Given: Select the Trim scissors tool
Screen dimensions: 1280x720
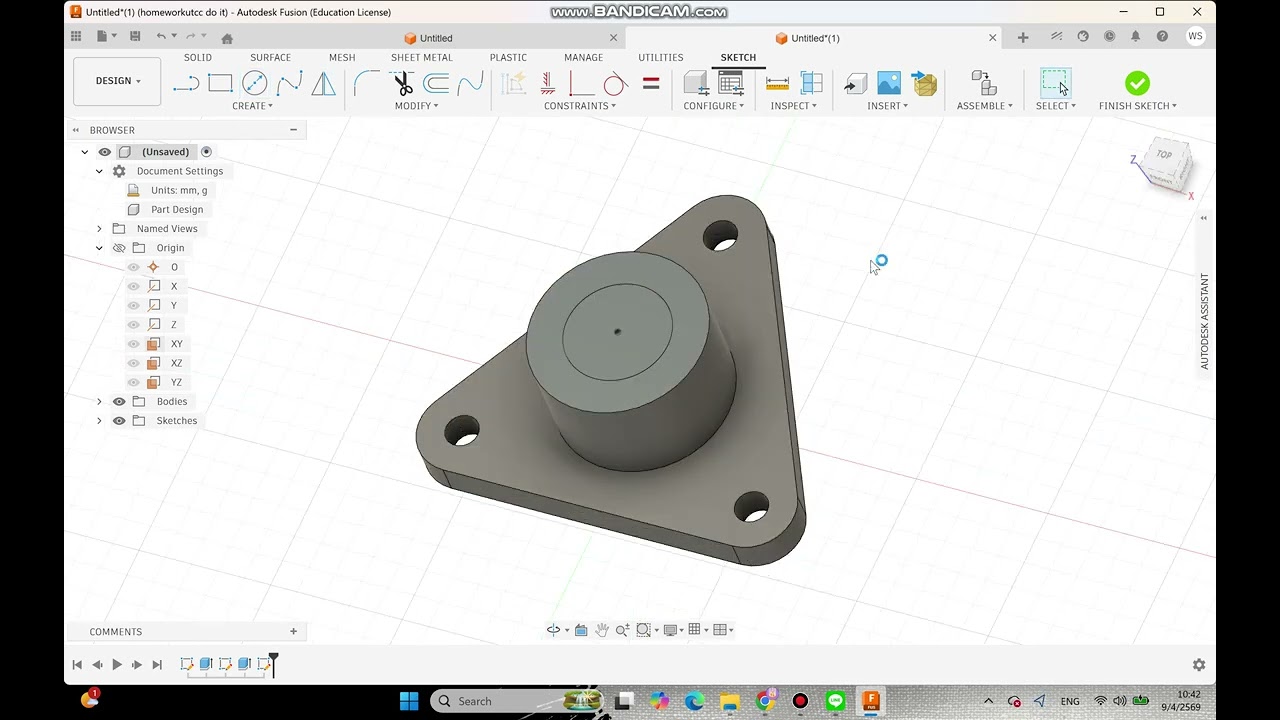Looking at the screenshot, I should click(402, 84).
